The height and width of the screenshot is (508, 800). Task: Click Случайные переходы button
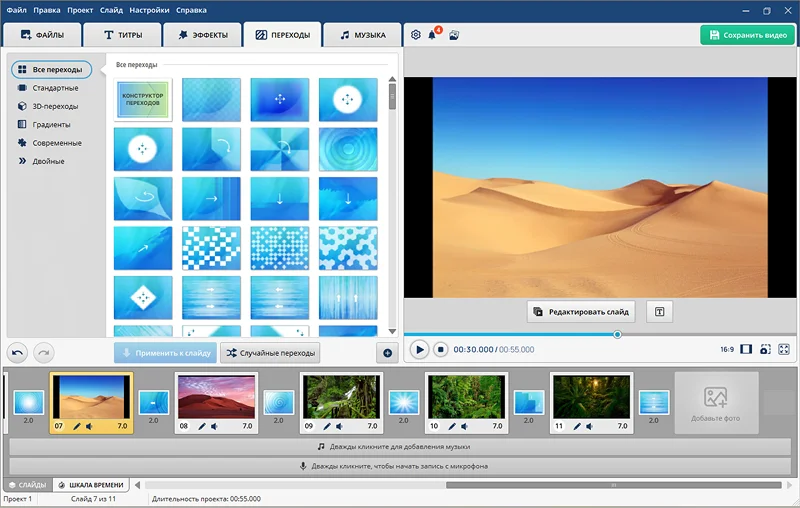coord(270,353)
